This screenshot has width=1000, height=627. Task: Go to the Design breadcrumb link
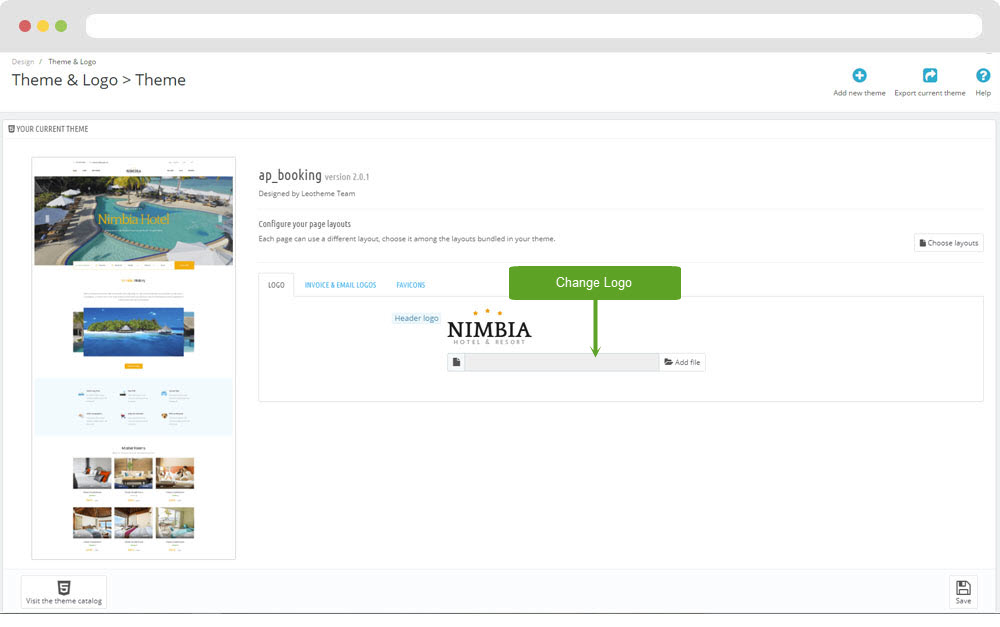(23, 62)
